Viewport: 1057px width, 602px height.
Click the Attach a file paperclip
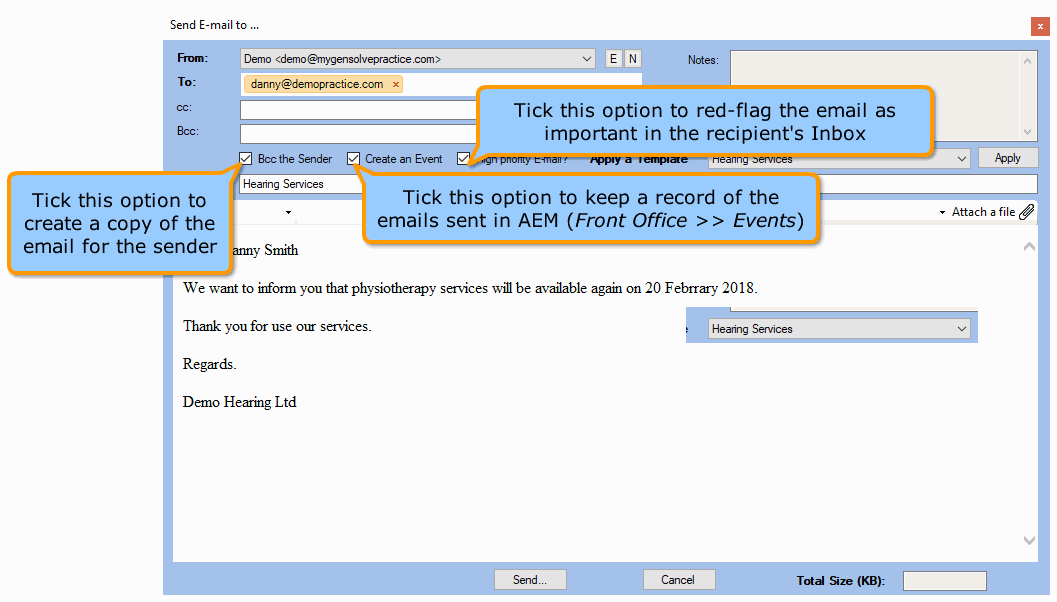pos(1026,212)
